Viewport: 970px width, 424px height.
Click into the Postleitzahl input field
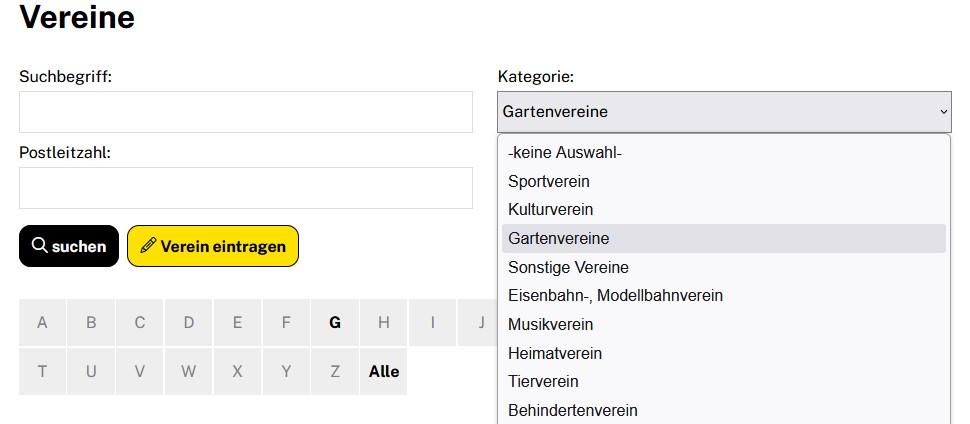245,188
